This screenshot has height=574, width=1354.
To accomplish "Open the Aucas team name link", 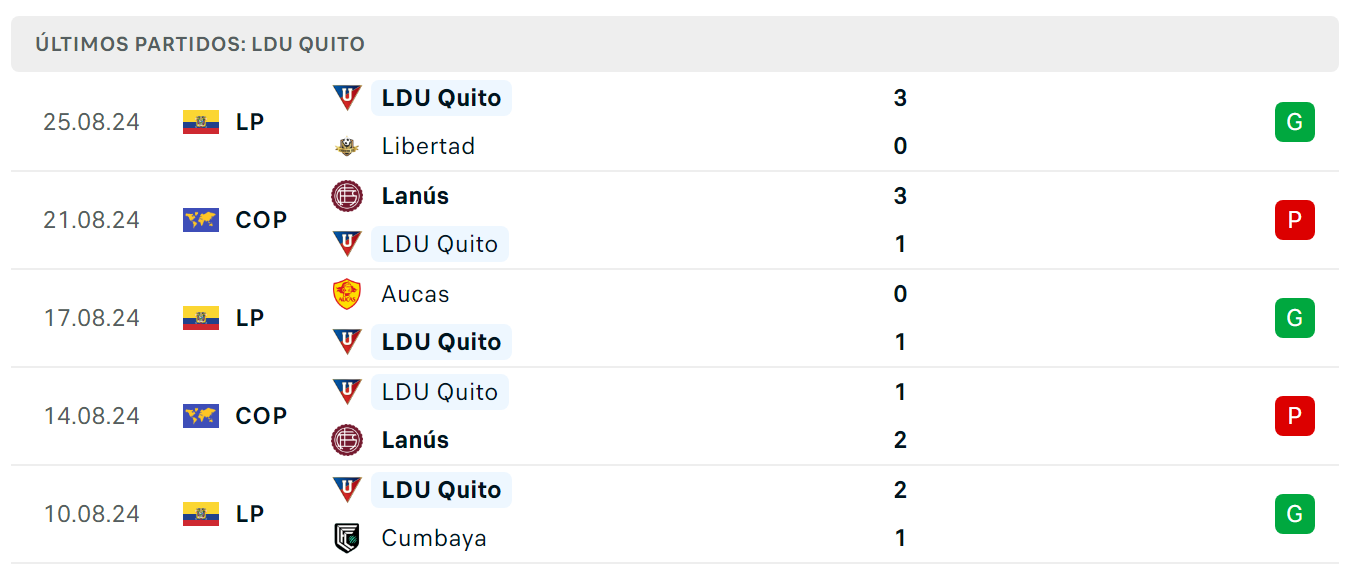I will 415,294.
